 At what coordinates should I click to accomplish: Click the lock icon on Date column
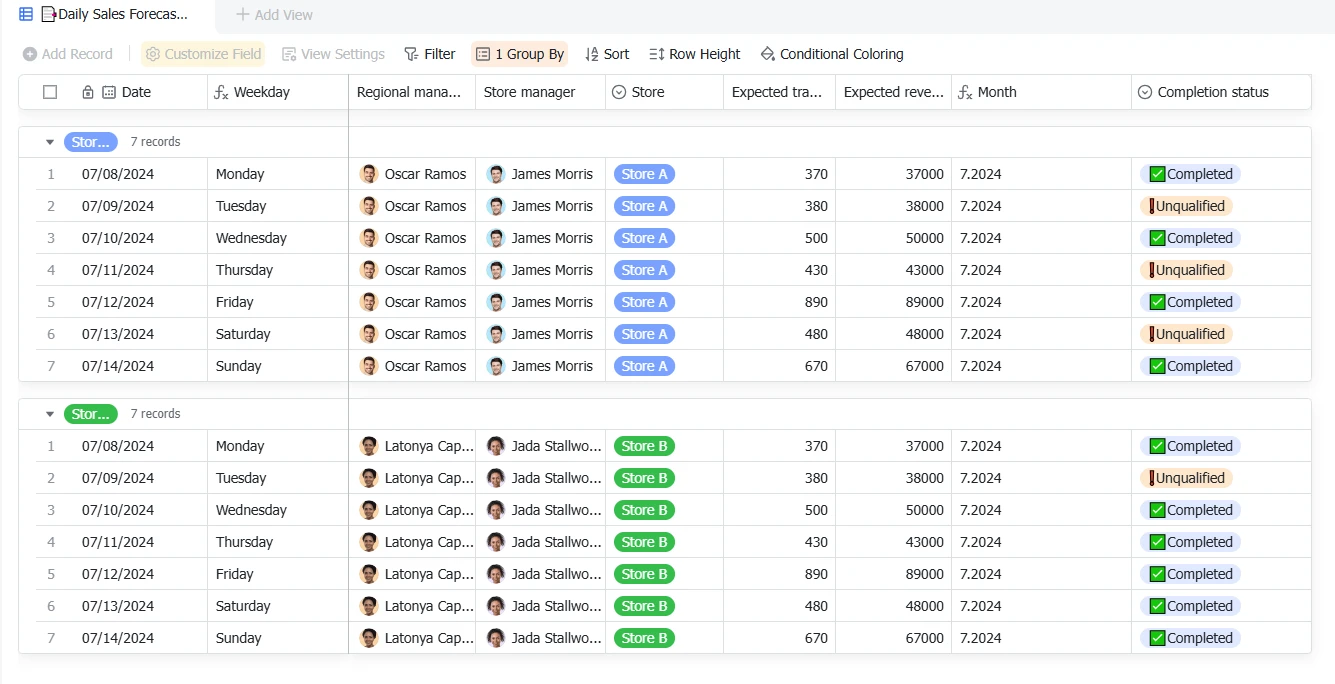(x=88, y=92)
